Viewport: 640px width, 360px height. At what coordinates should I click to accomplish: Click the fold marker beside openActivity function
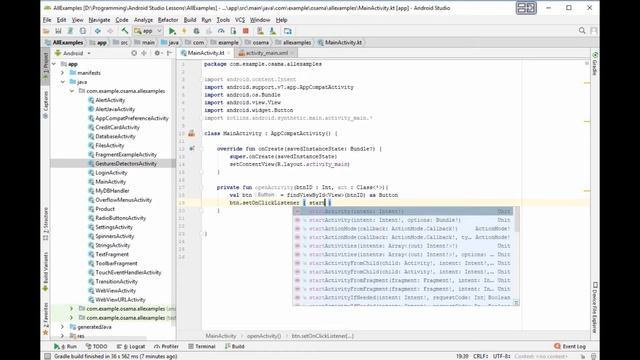tap(202, 187)
